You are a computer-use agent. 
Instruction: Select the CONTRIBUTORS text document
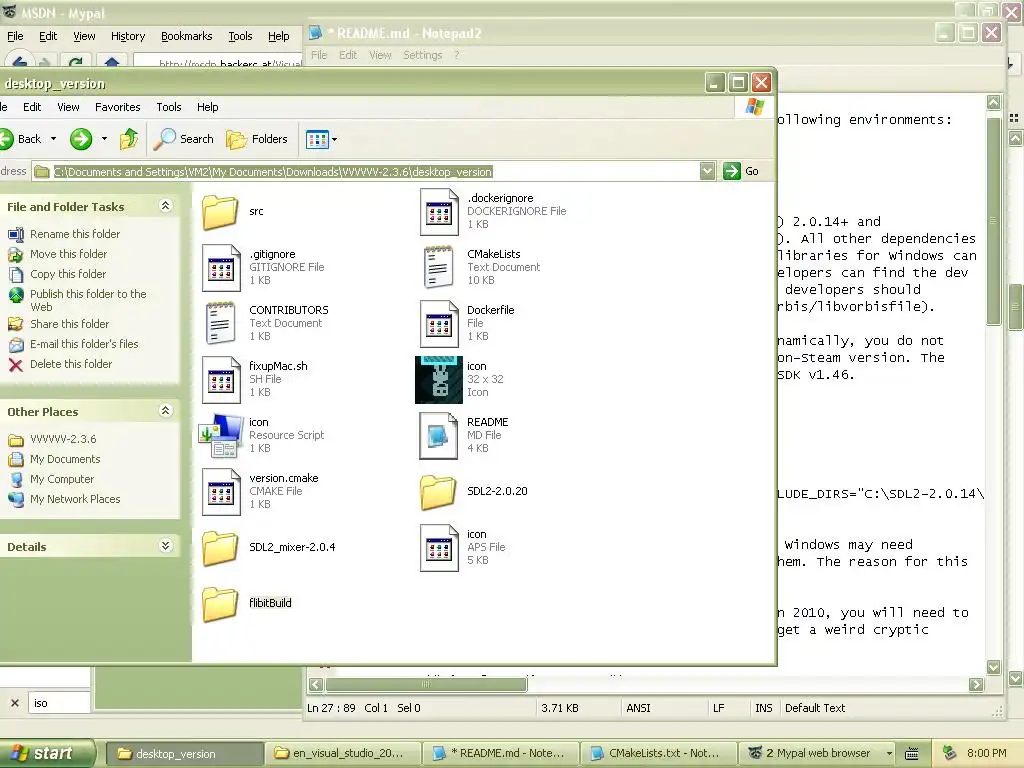point(220,323)
